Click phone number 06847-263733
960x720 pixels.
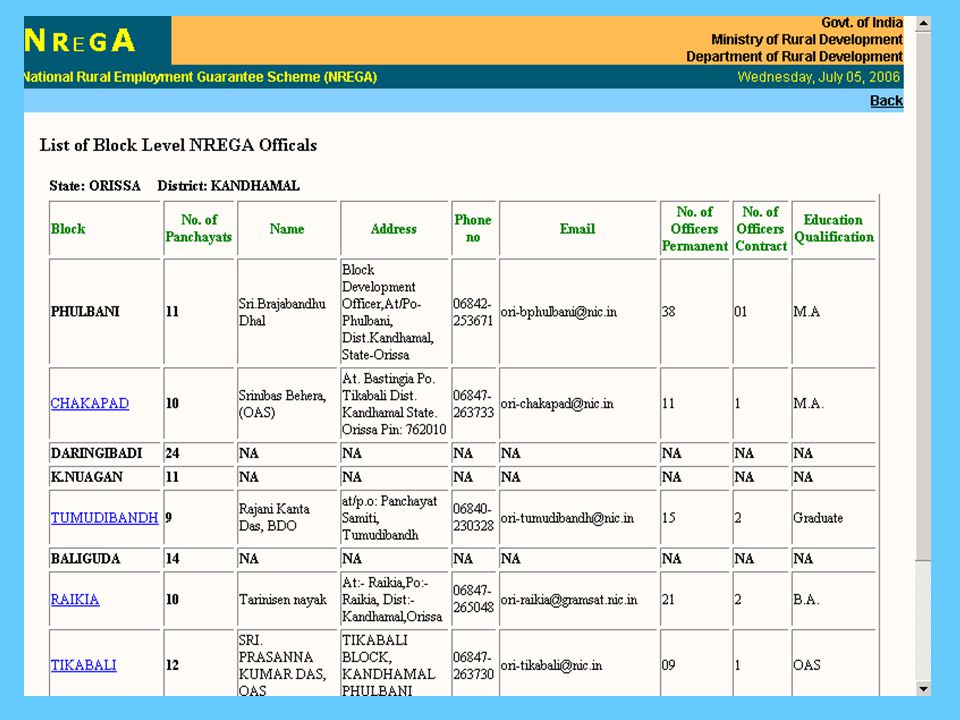[x=473, y=404]
